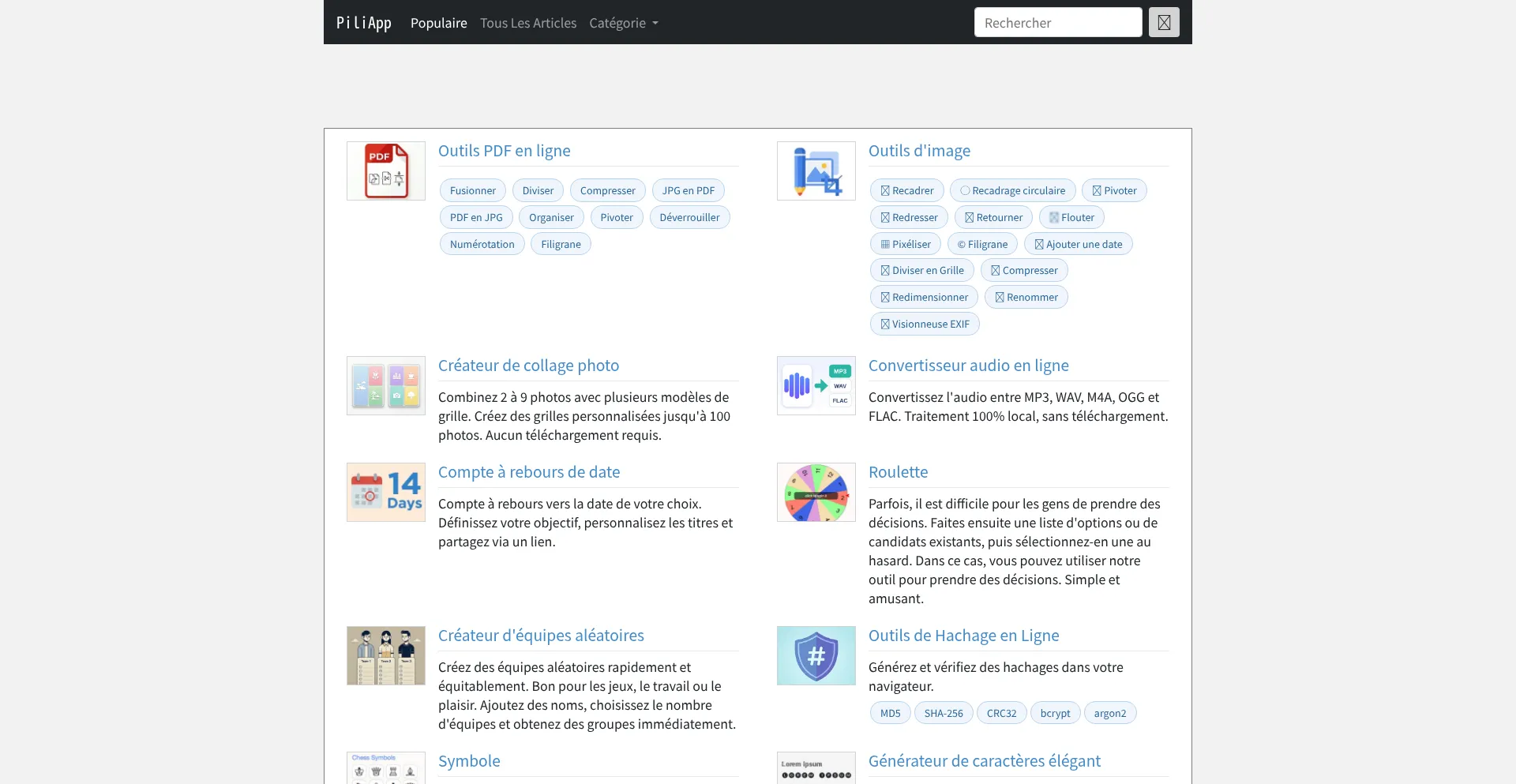
Task: Select the Diviser PDF tool
Action: (538, 190)
